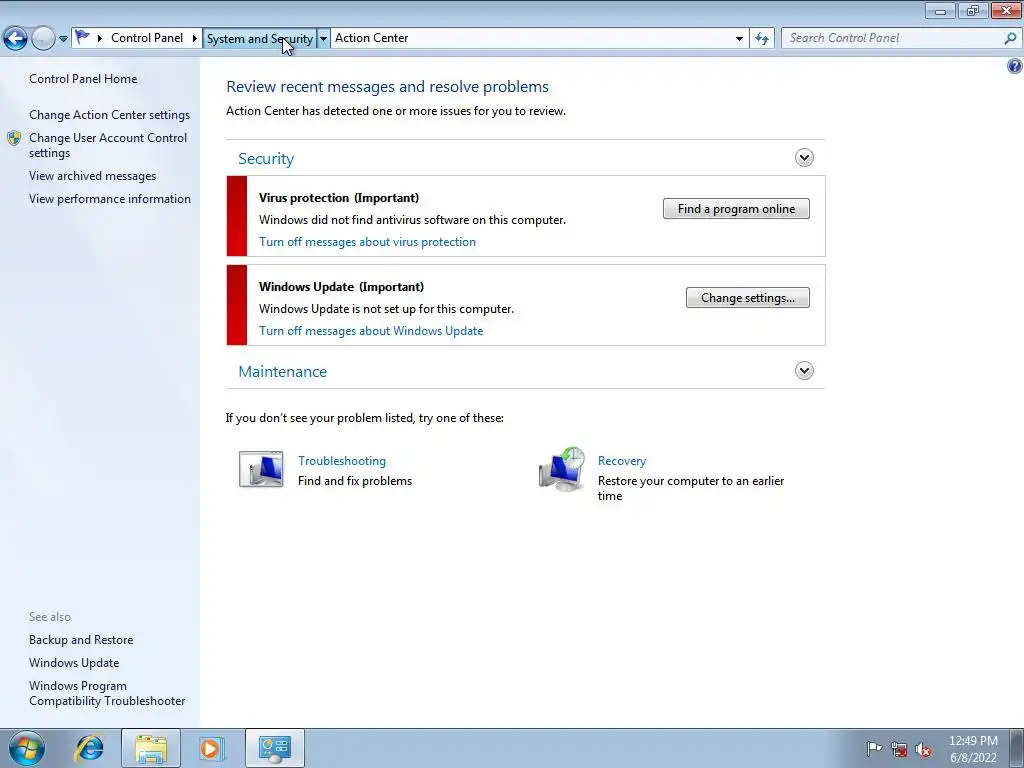Viewport: 1024px width, 768px height.
Task: Open the Windows Start menu orb
Action: point(27,748)
